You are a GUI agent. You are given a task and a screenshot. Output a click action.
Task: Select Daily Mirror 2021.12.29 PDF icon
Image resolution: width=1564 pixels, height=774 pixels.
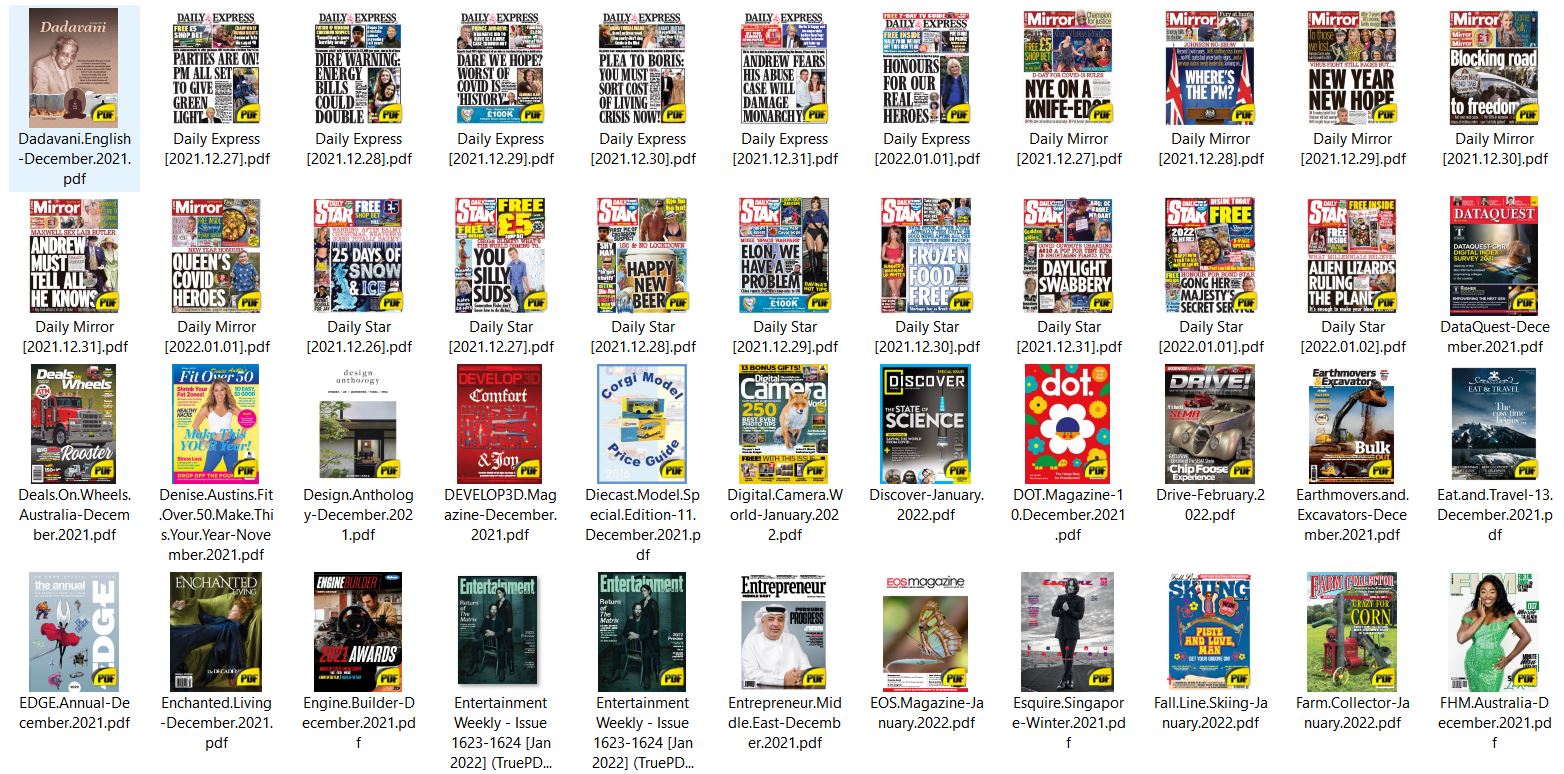pos(1352,68)
